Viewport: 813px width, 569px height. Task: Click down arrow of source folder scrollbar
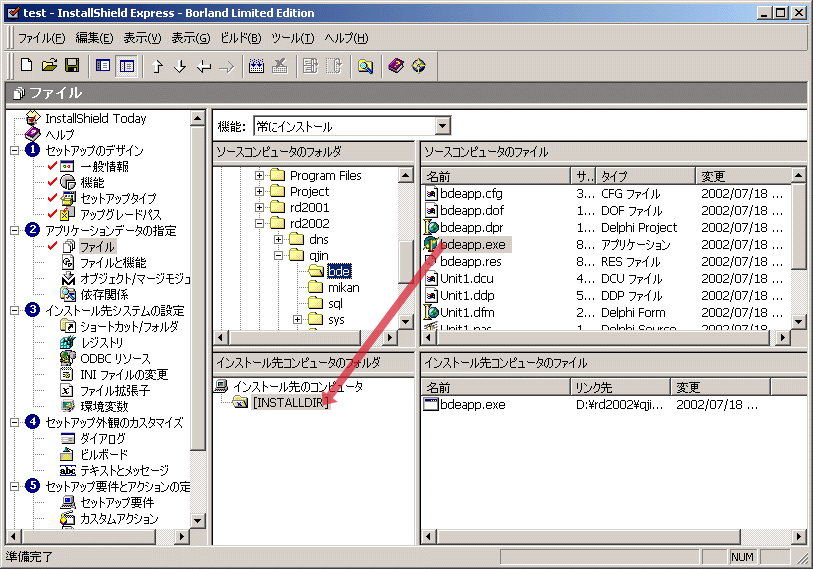click(406, 322)
